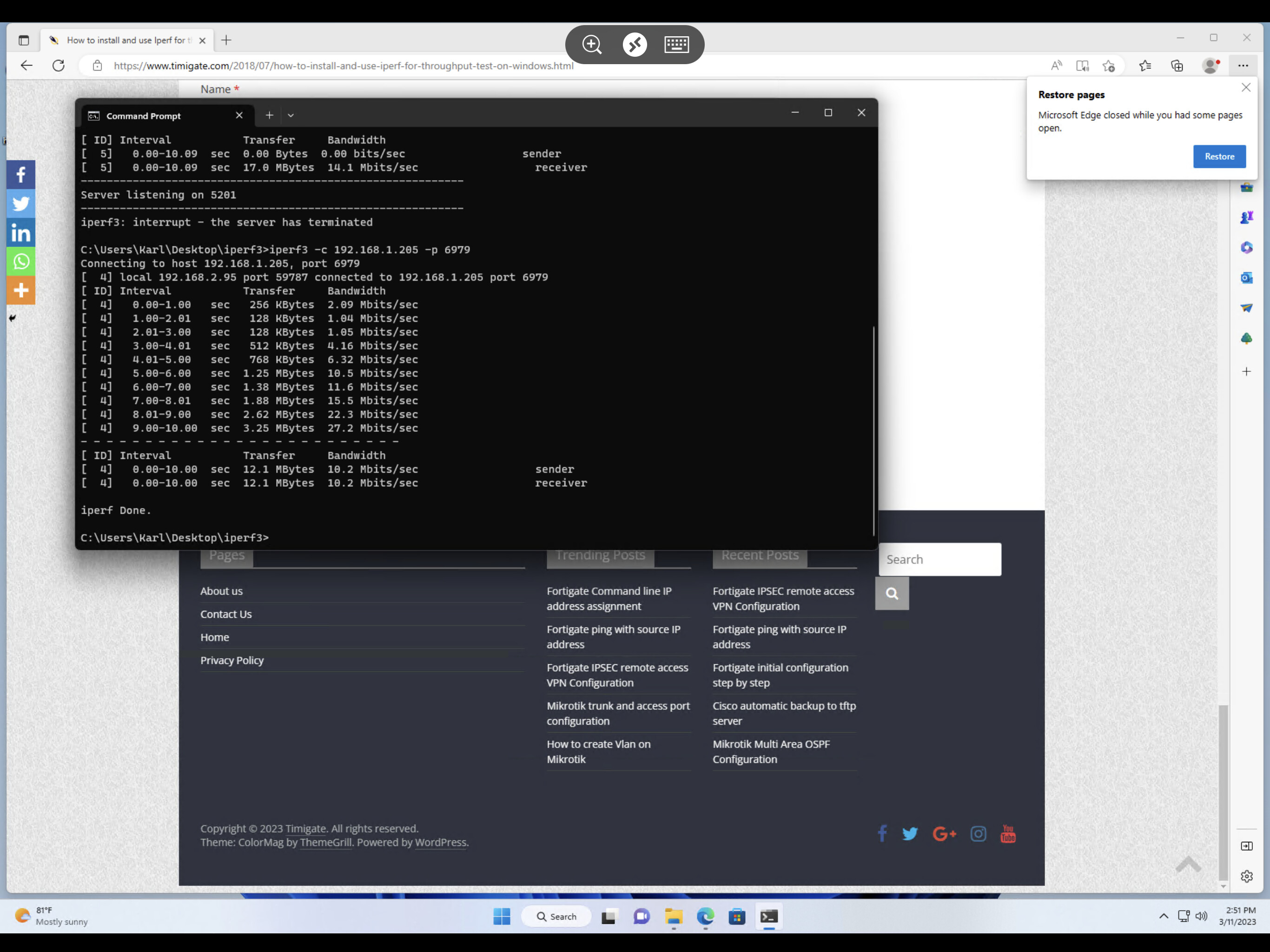The height and width of the screenshot is (952, 1270).
Task: Open Microsoft 365 icon in Edge sidebar
Action: [1246, 247]
